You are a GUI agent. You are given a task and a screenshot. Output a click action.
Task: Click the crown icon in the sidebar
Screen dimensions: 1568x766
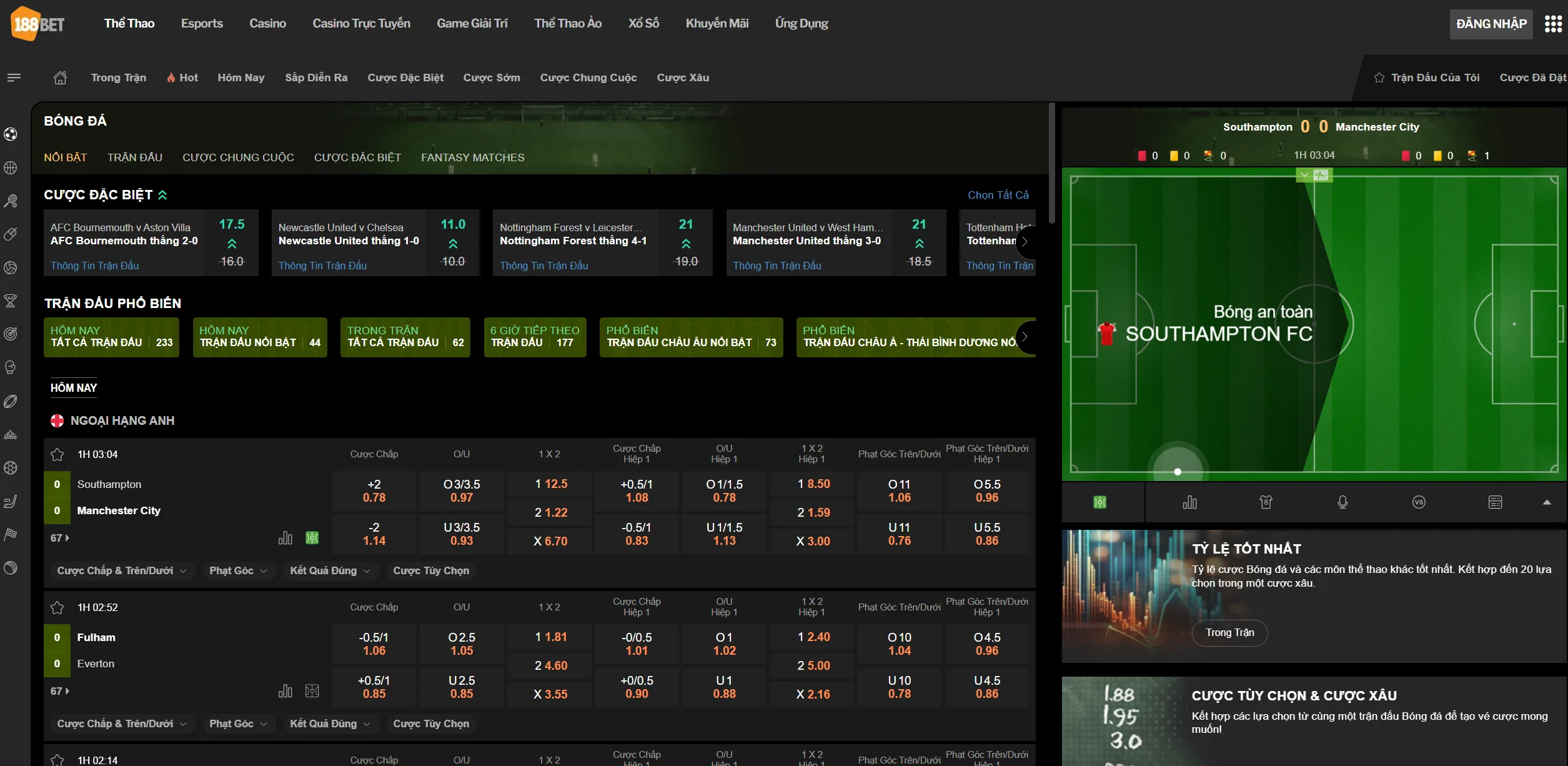click(x=11, y=434)
